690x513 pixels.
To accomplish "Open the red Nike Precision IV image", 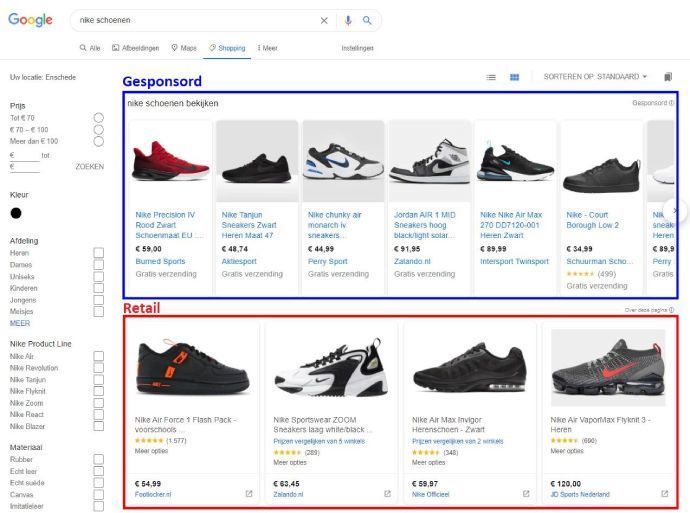I will [171, 161].
